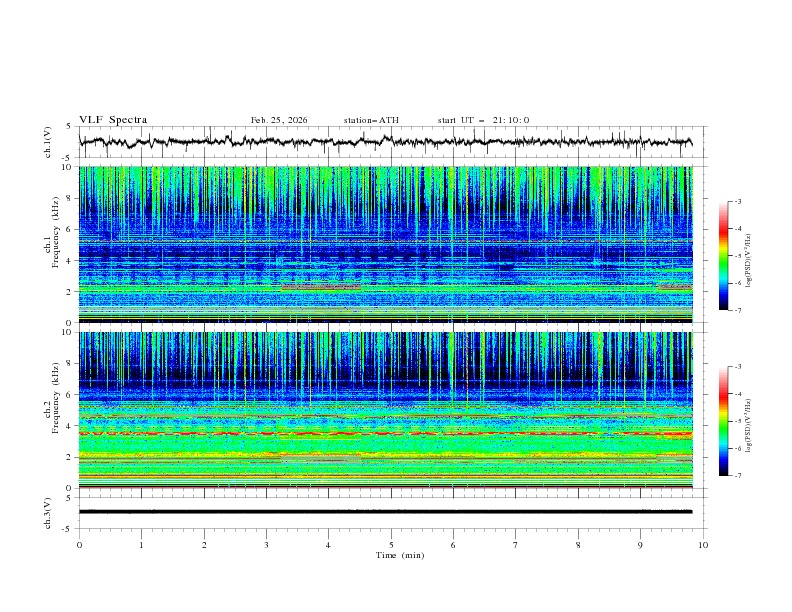792x612 pixels.
Task: Click time axis tick label "8"
Action: pos(578,545)
